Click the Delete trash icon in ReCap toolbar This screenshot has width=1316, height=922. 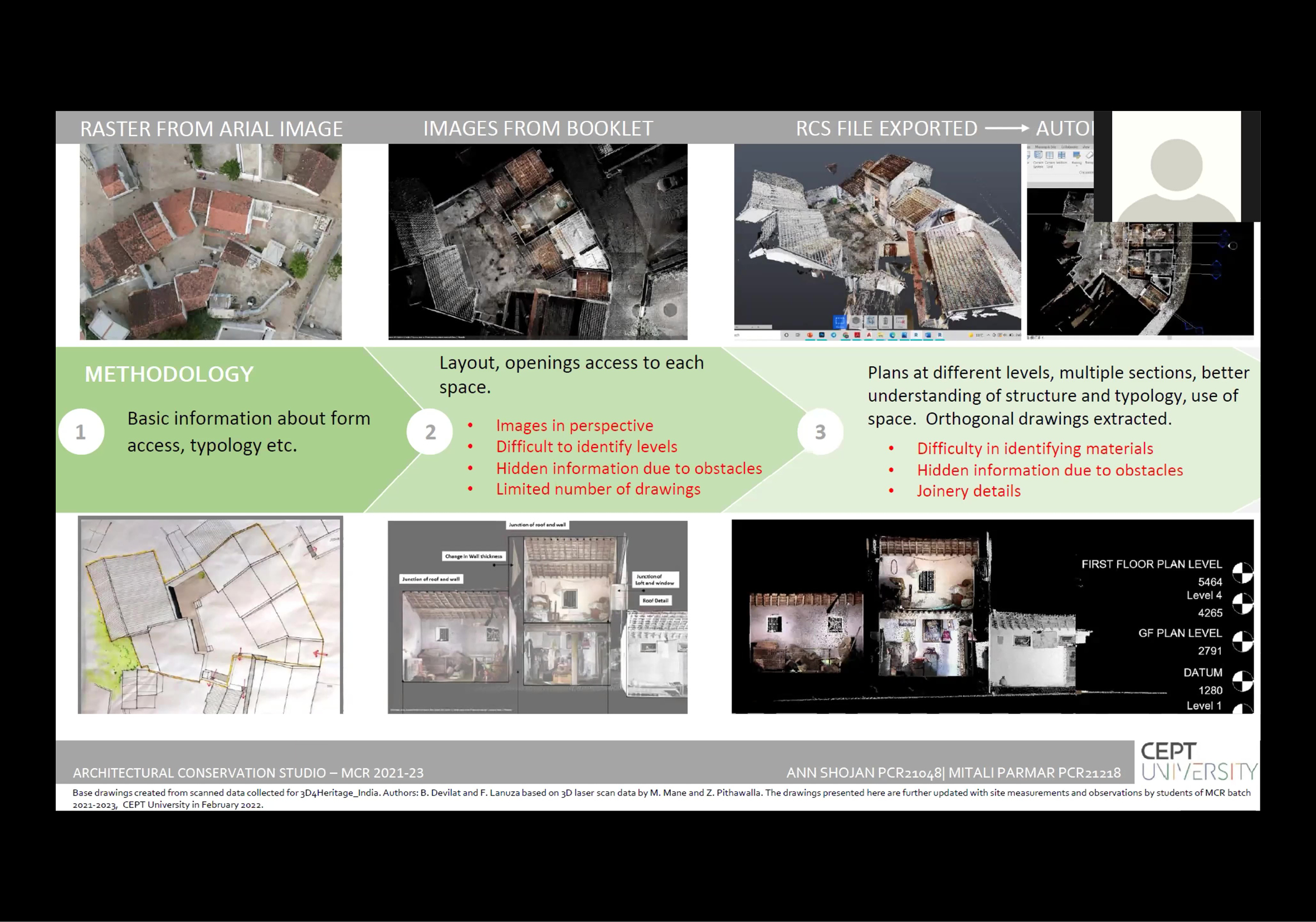pos(885,322)
